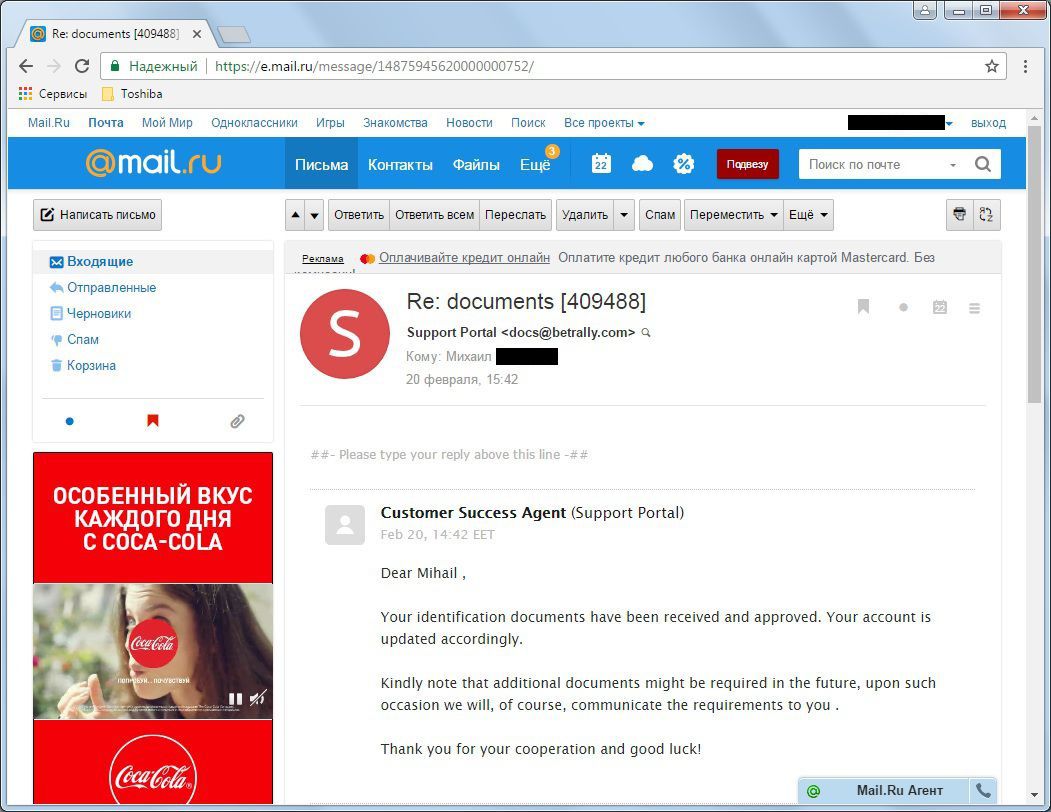Bookmark this page with the star icon
This screenshot has height=812, width=1051.
click(x=991, y=66)
